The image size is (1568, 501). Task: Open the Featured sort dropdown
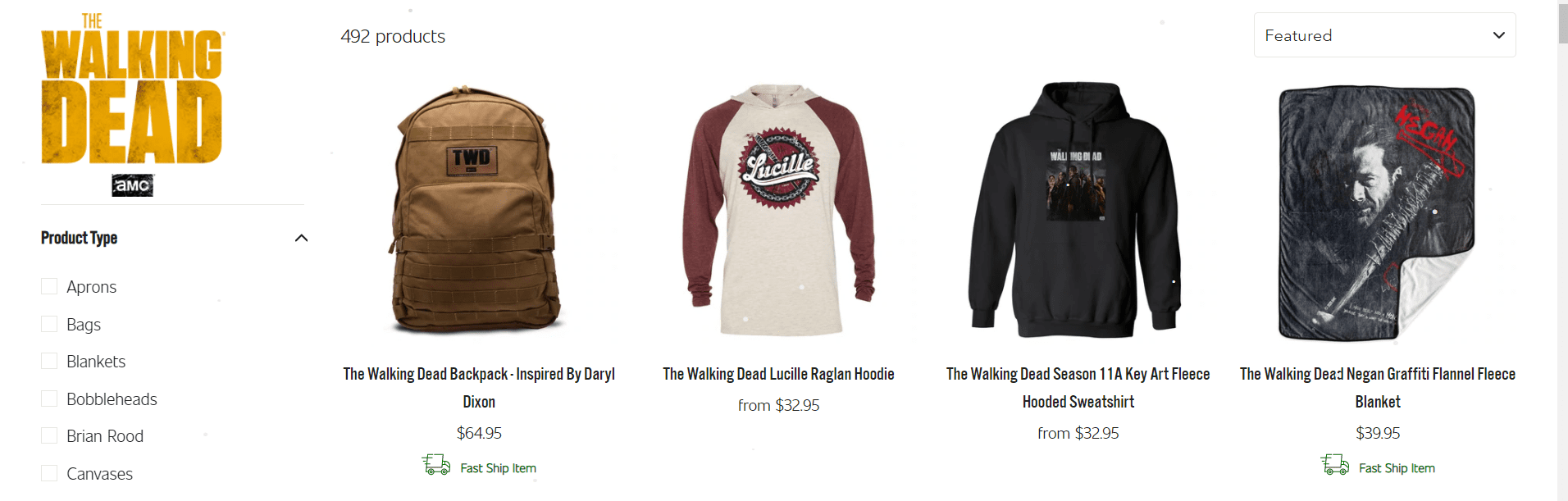coord(1384,35)
